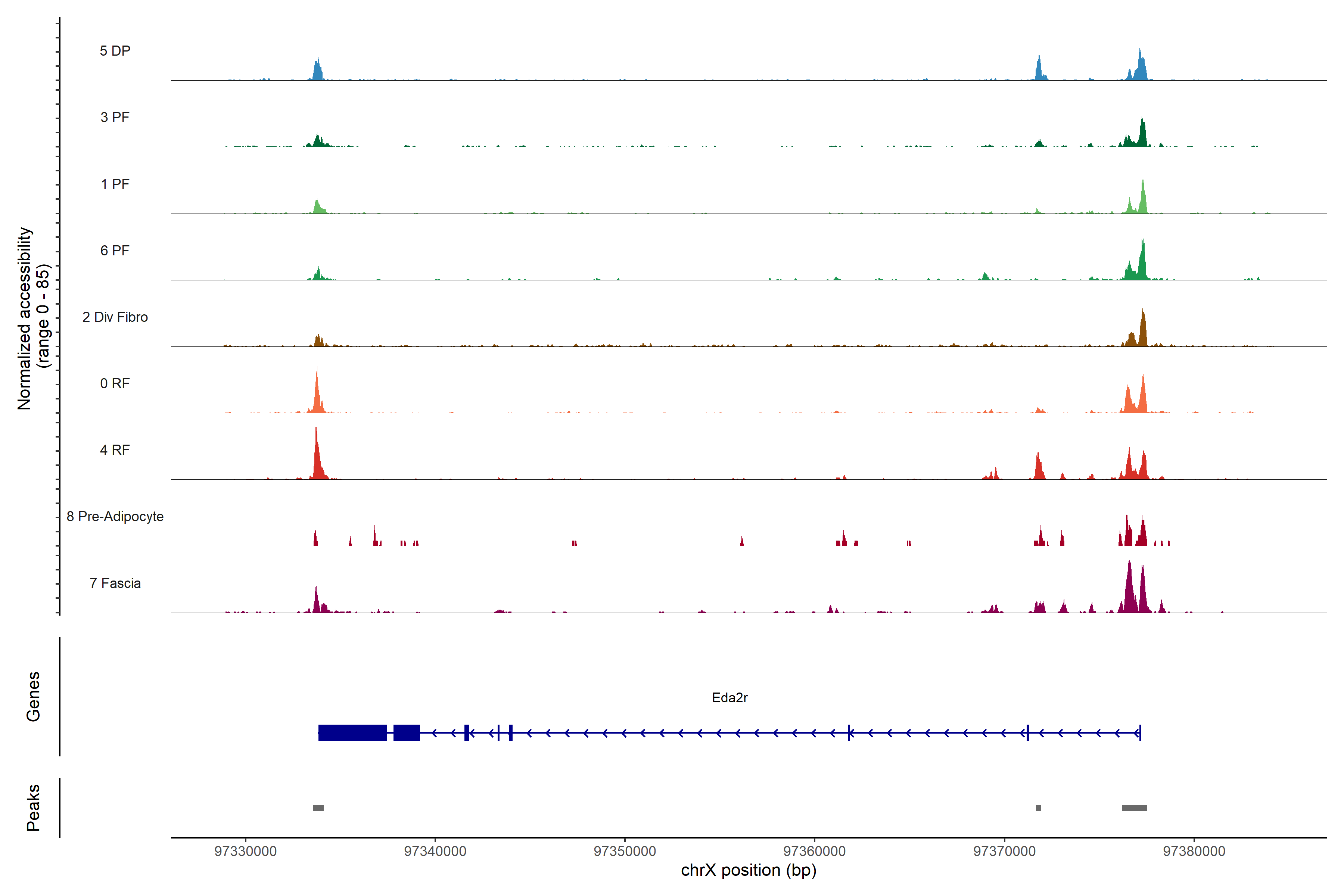
Task: Click the largest Eda2r exon block
Action: coord(352,732)
